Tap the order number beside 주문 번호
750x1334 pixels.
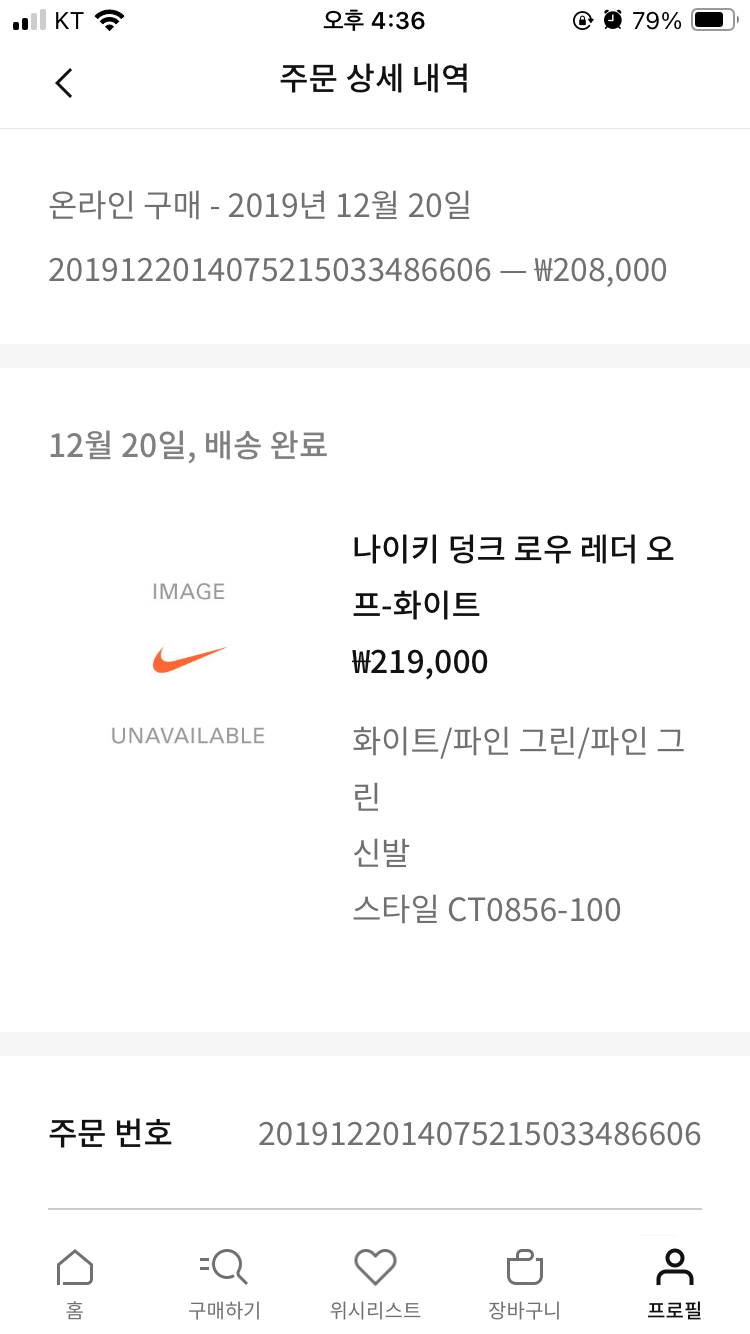479,1134
